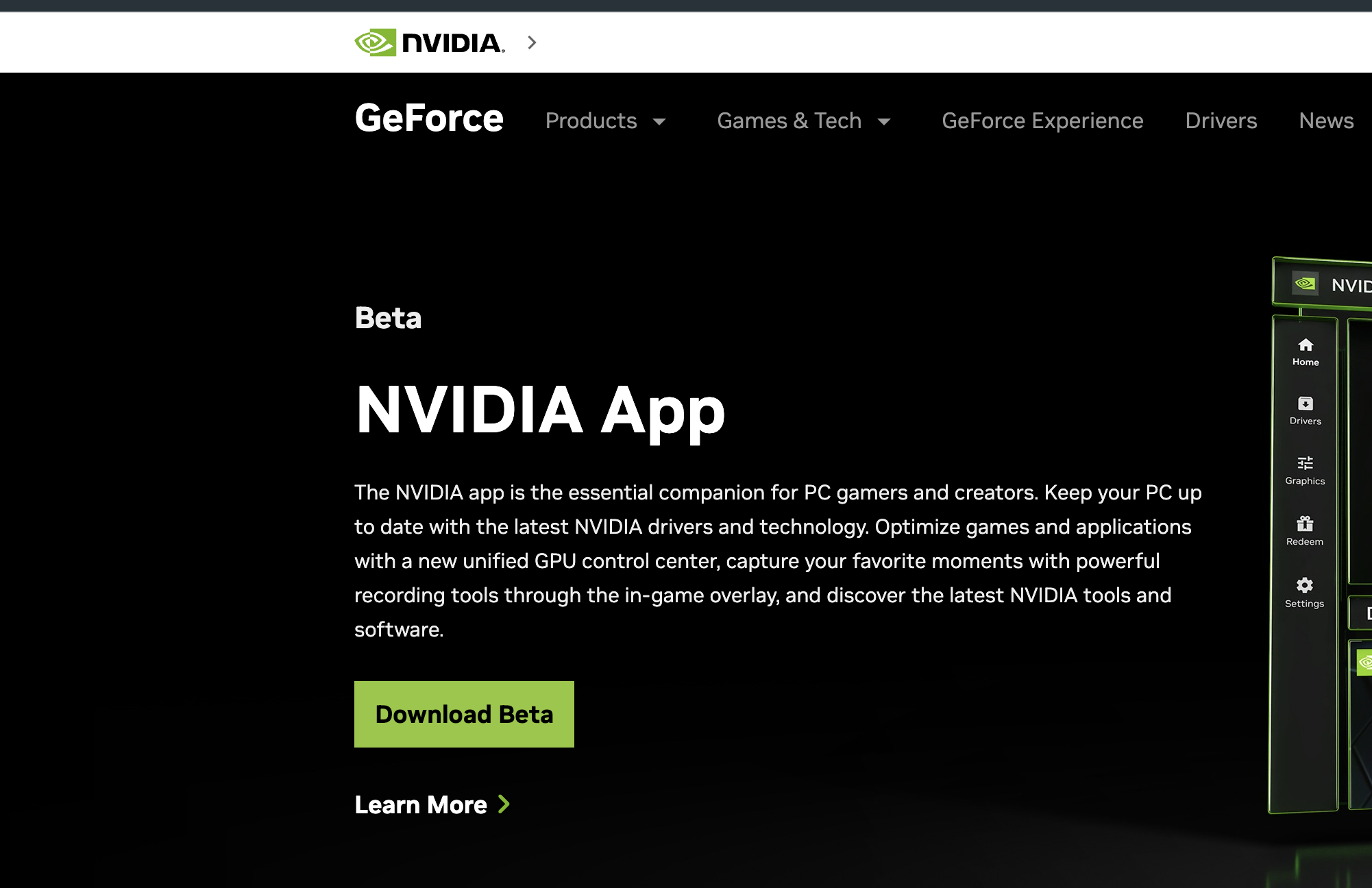Click the NVIDIA eye logo in app preview title
Viewport: 1372px width, 888px height.
pos(1305,283)
